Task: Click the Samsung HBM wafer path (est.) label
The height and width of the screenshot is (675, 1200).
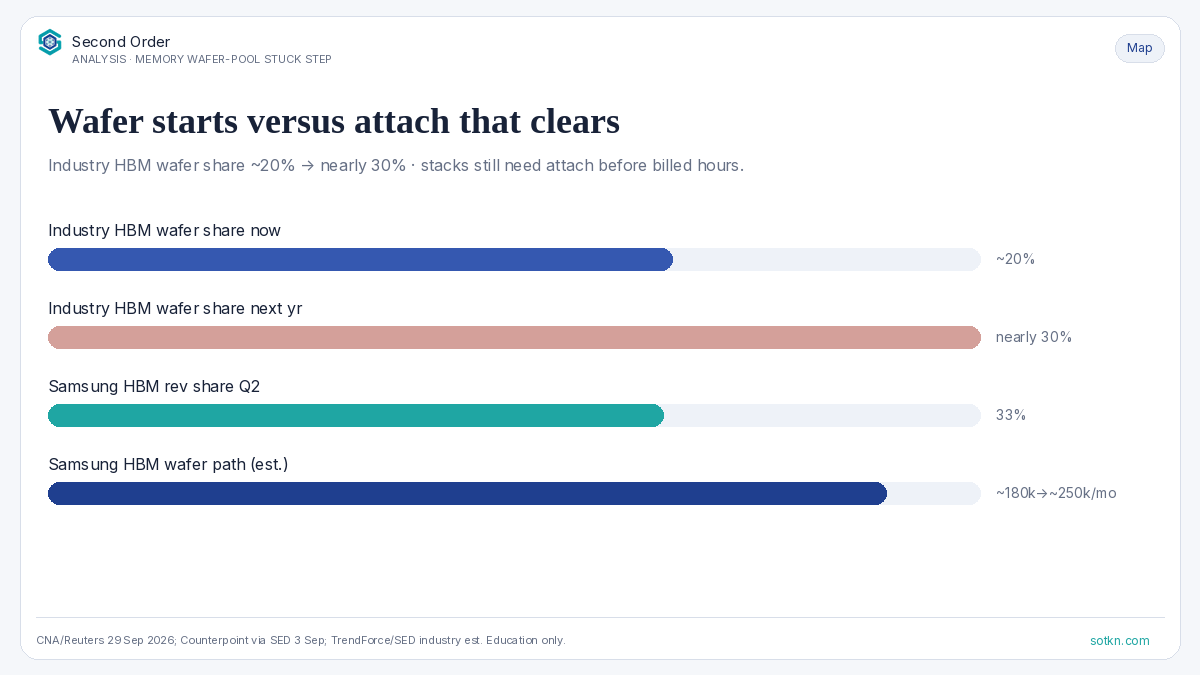Action: 168,465
